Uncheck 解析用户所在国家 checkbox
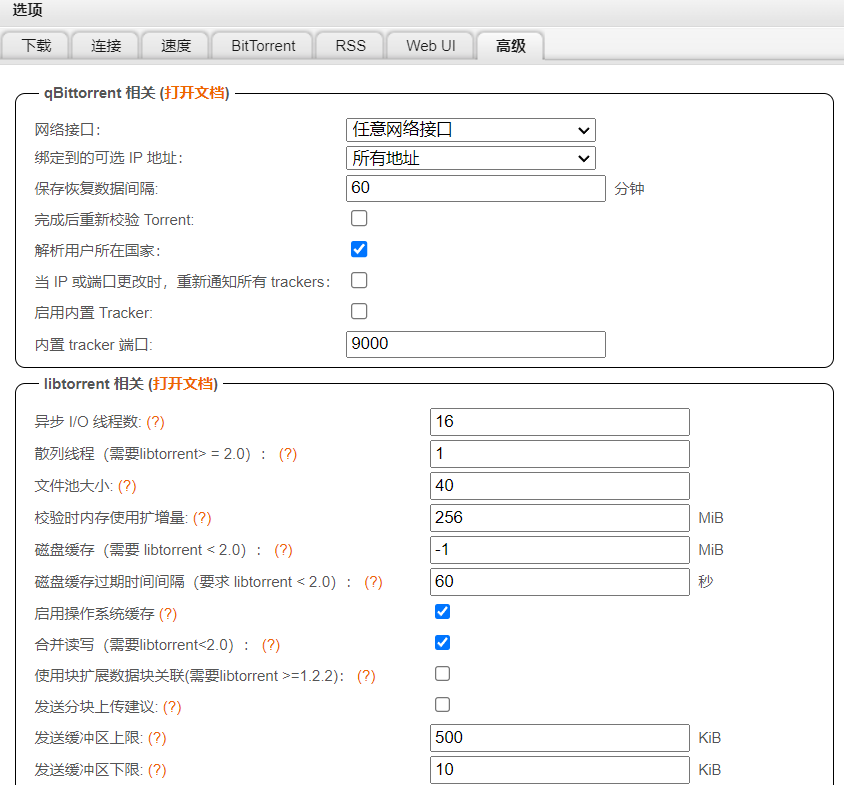This screenshot has height=785, width=844. pos(359,249)
